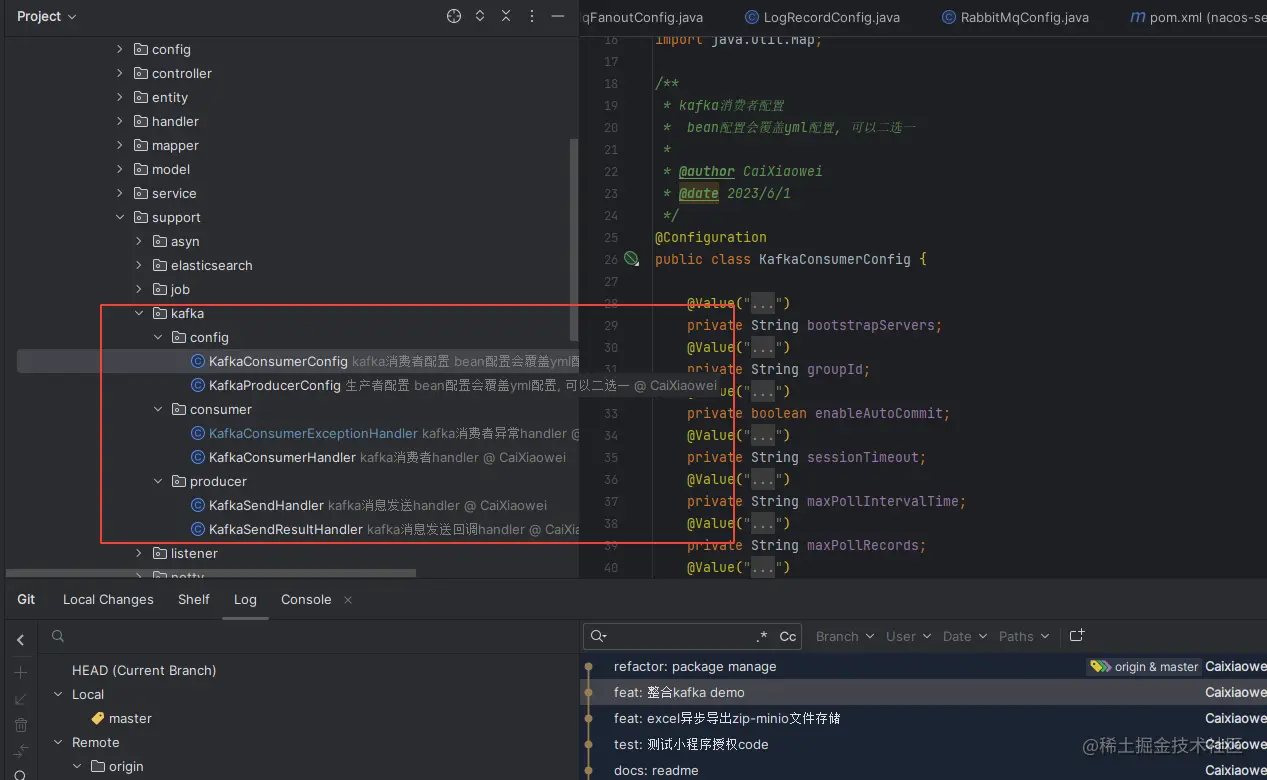The width and height of the screenshot is (1267, 780).
Task: Click the search history magnifier in log filter
Action: pyautogui.click(x=599, y=636)
